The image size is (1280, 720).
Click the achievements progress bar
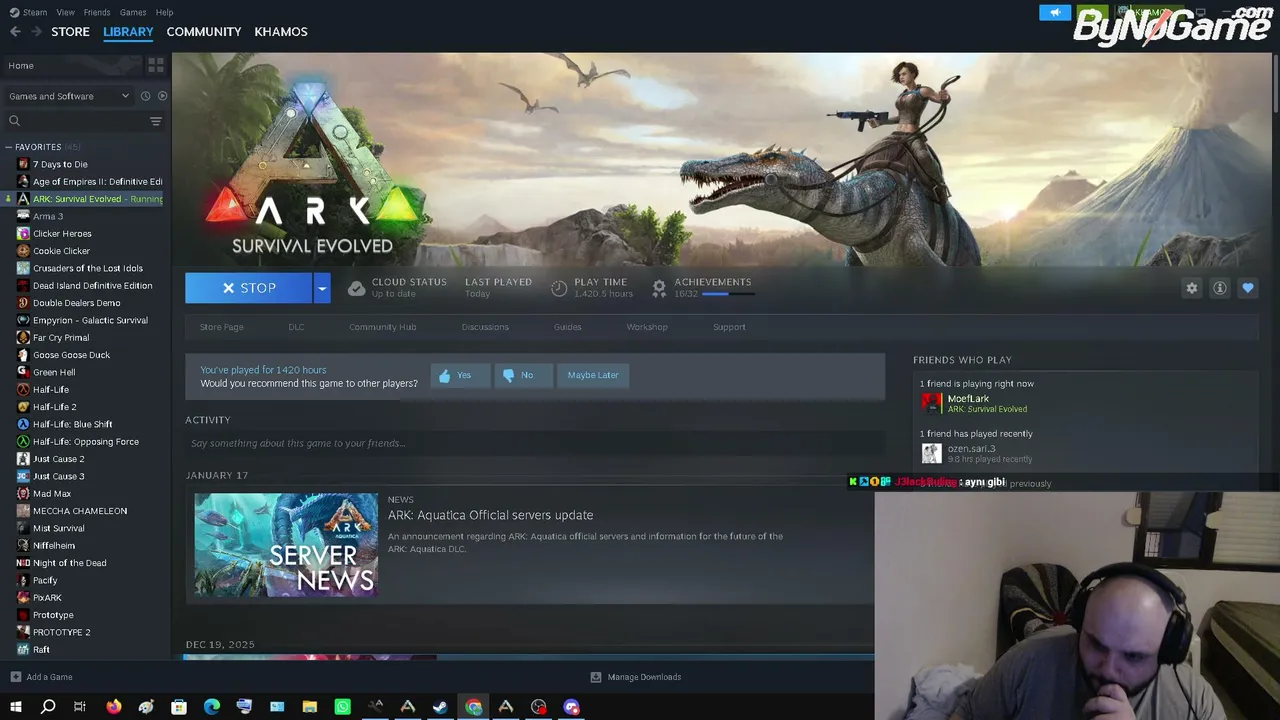click(x=728, y=294)
